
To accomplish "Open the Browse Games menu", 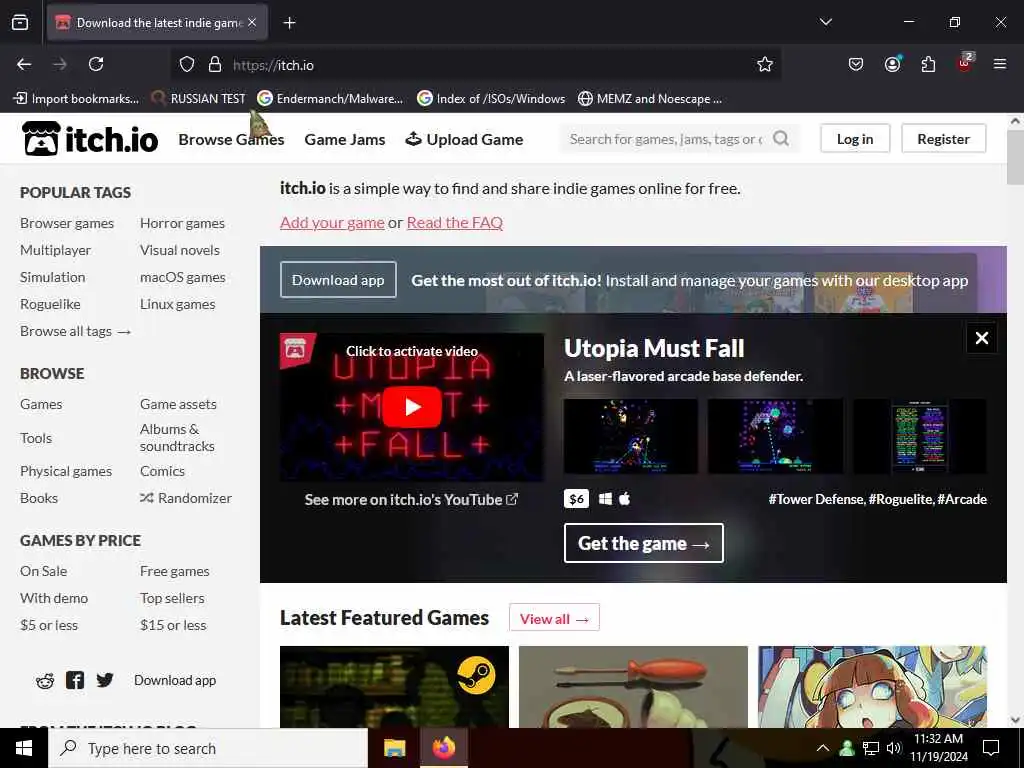I will tap(231, 139).
